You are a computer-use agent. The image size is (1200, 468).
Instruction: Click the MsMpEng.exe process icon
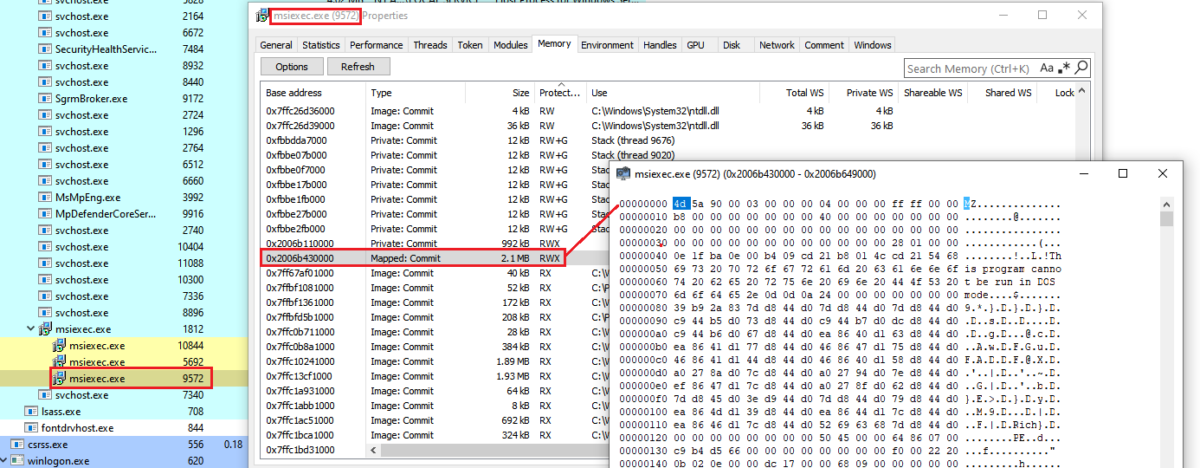(x=45, y=198)
